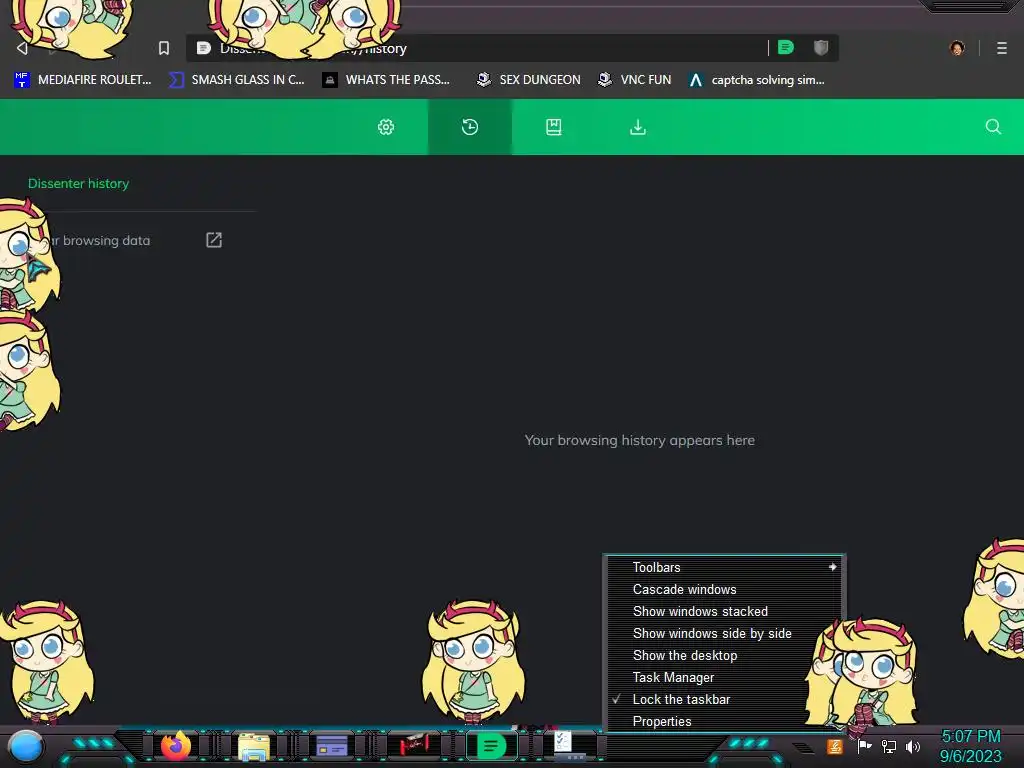Open the Settings gear tab
This screenshot has width=1024, height=768.
386,127
